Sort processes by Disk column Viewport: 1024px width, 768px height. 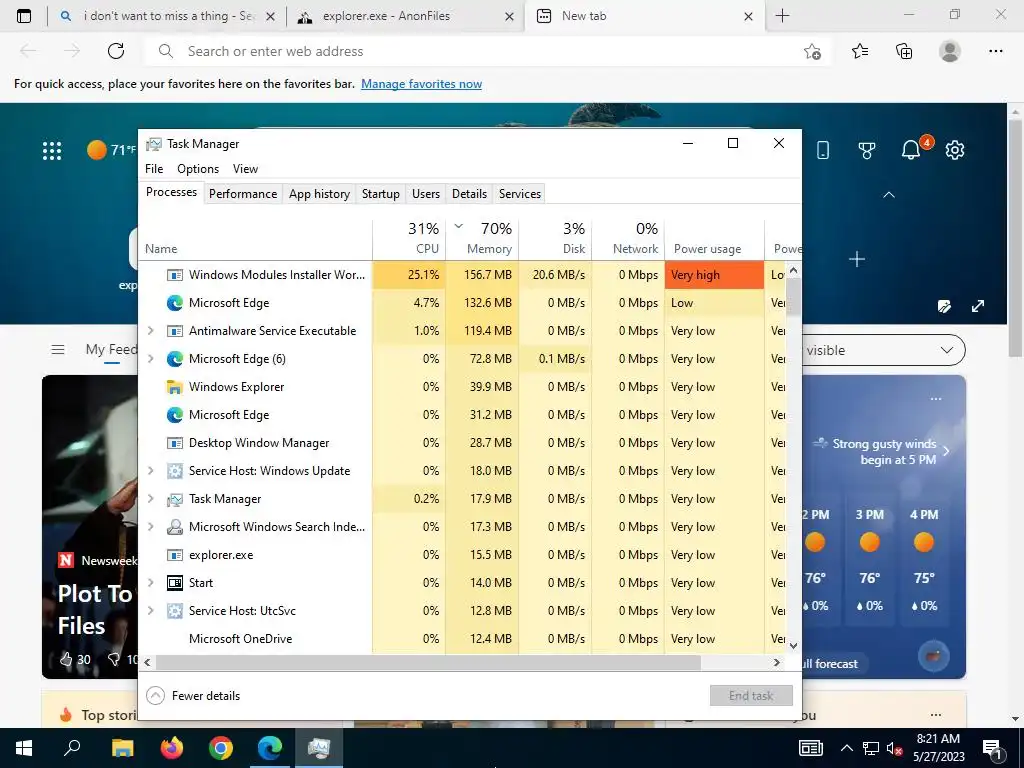[556, 238]
